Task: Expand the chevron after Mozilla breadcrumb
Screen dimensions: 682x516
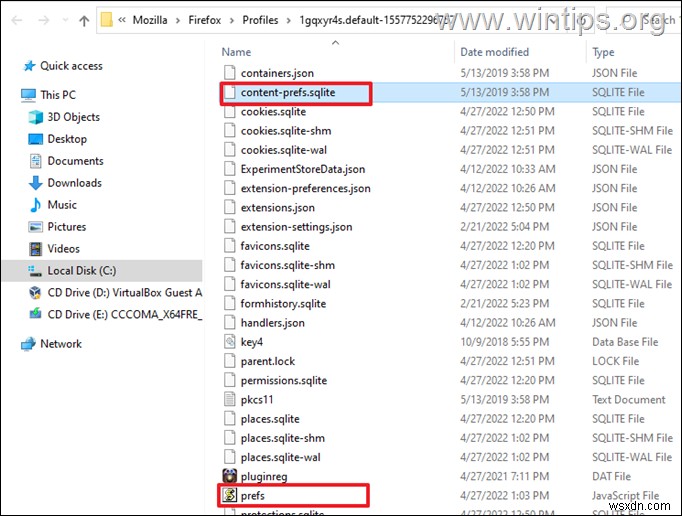Action: 178,20
